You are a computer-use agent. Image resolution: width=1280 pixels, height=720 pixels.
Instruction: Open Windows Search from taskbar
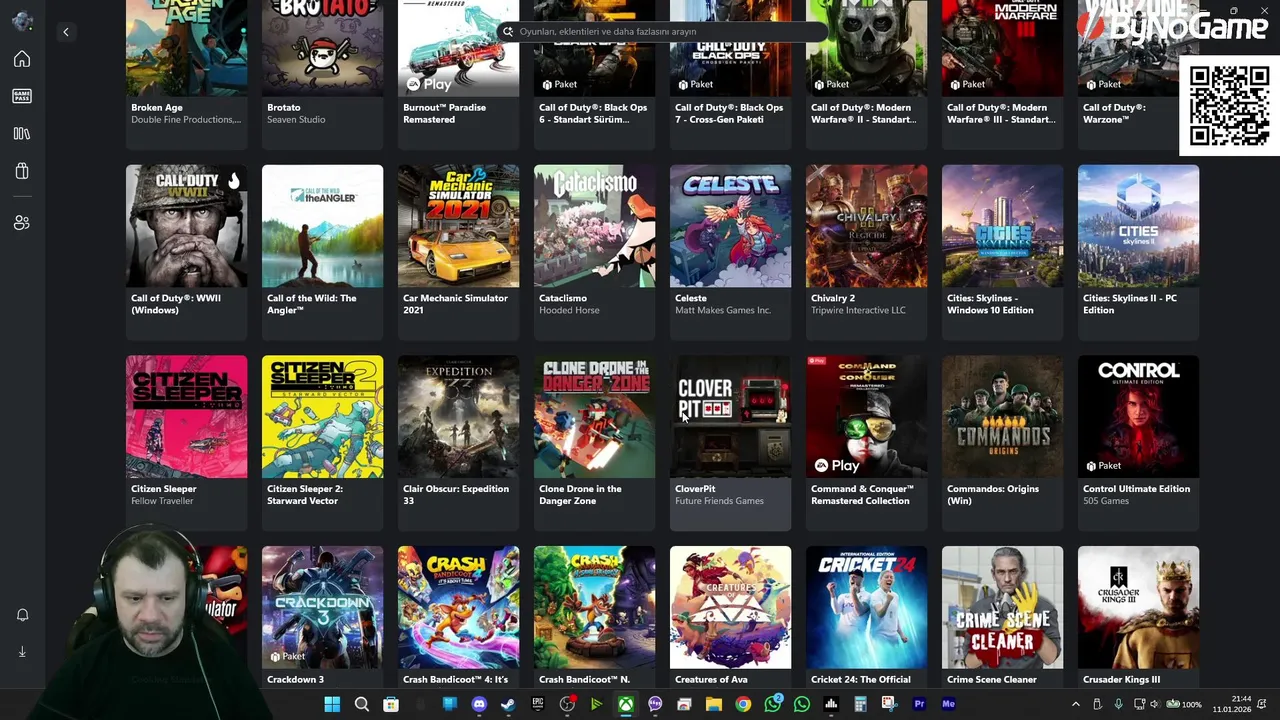point(361,704)
